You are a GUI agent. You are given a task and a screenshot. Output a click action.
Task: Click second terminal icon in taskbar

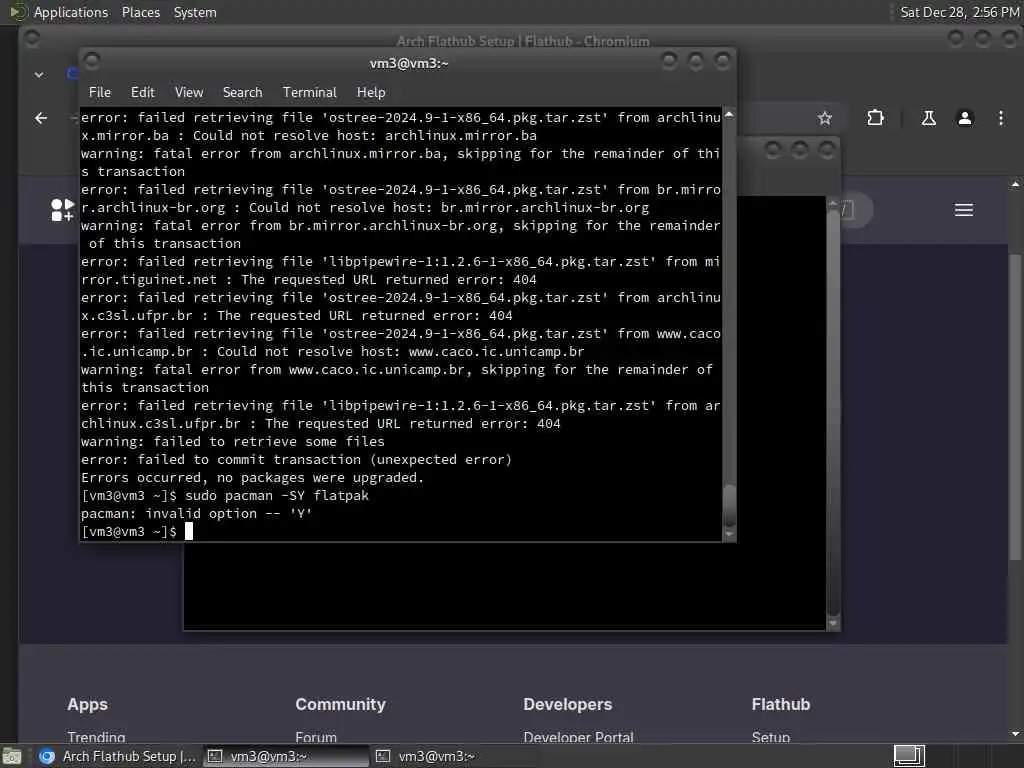[x=383, y=756]
